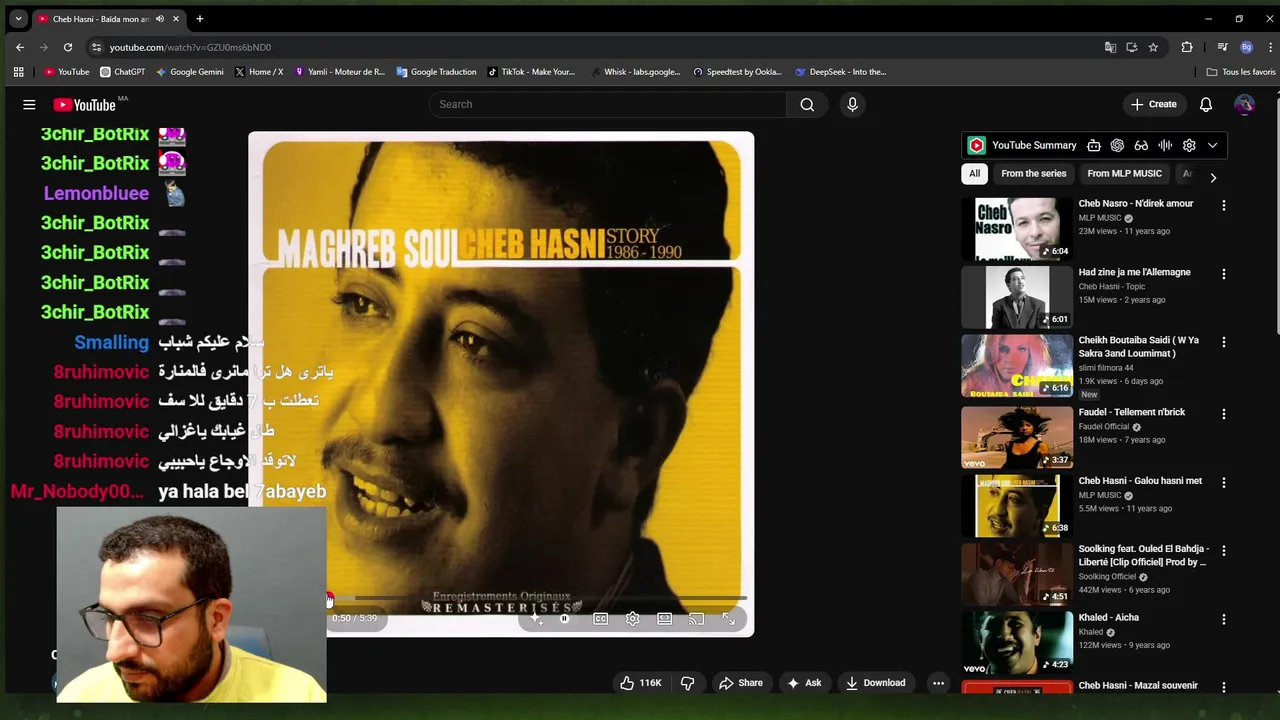The width and height of the screenshot is (1280, 720).
Task: Start voice search with the microphone
Action: pos(852,104)
